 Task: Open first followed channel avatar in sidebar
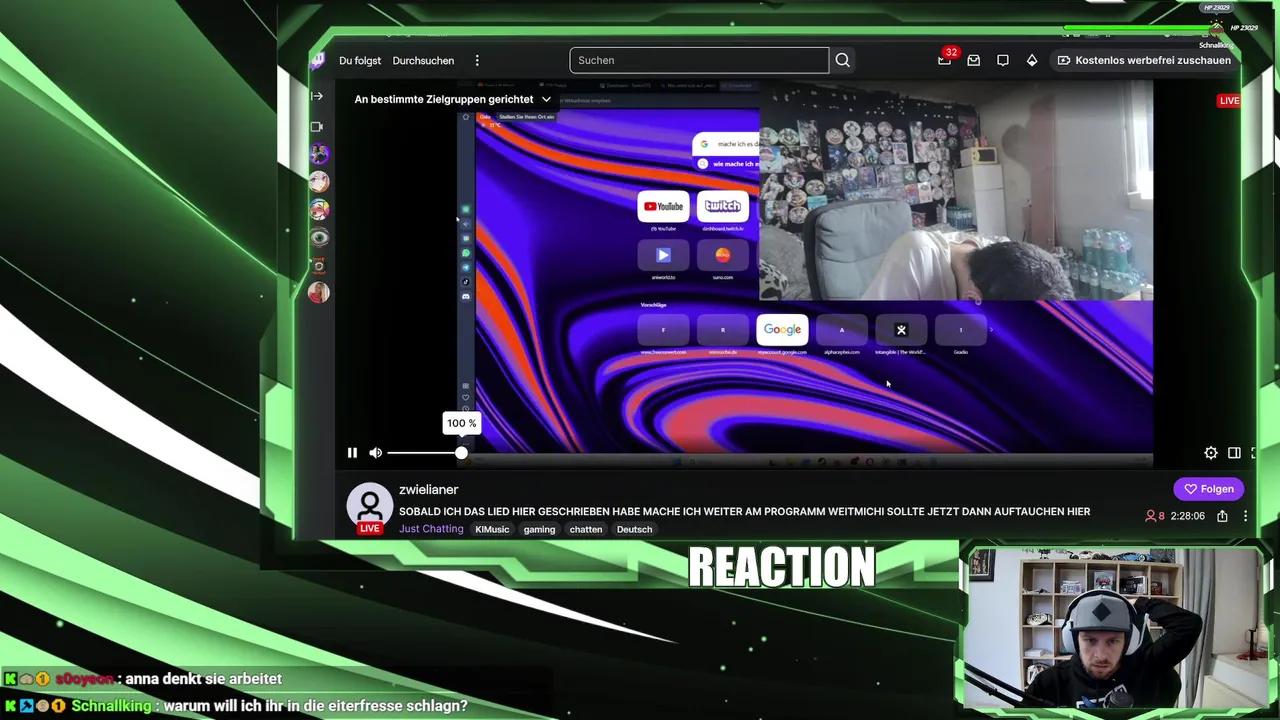coord(319,154)
